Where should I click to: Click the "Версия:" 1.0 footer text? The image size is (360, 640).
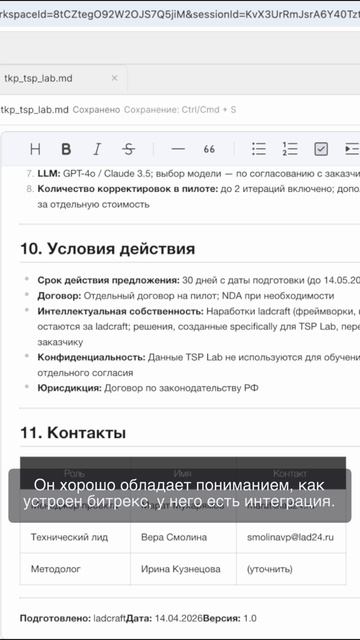tap(230, 618)
